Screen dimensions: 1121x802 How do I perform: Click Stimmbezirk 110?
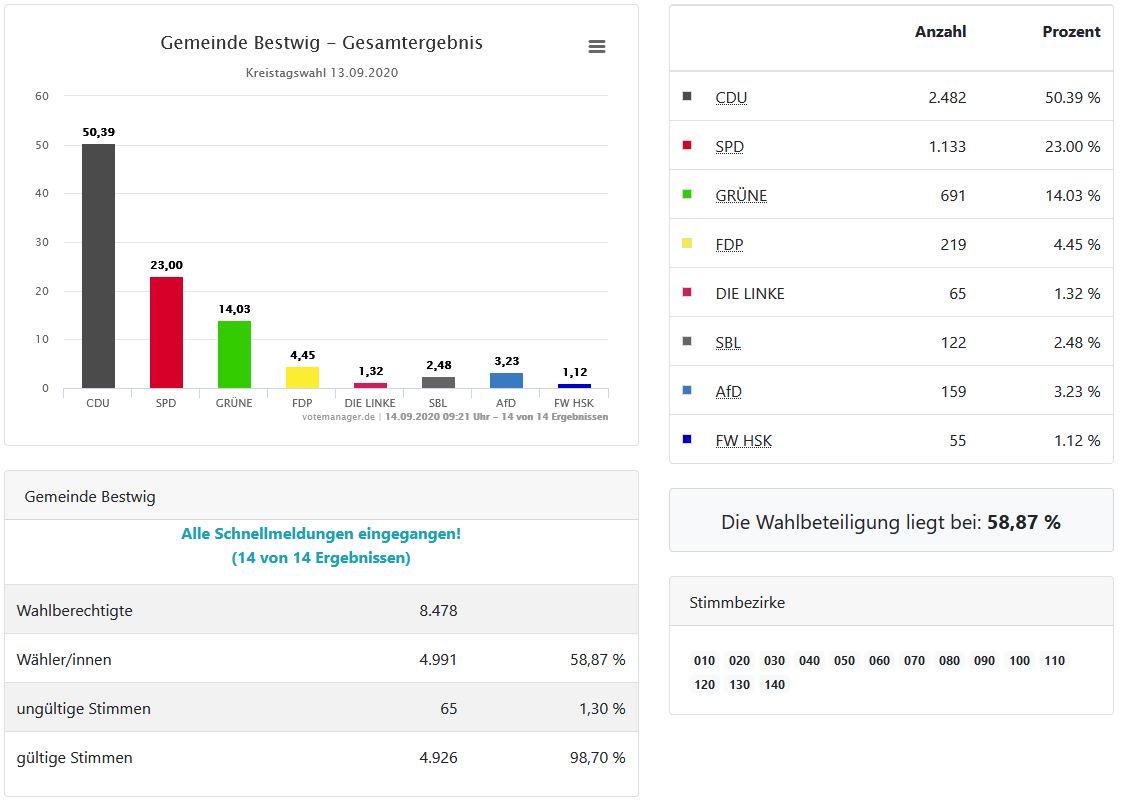(x=1055, y=661)
